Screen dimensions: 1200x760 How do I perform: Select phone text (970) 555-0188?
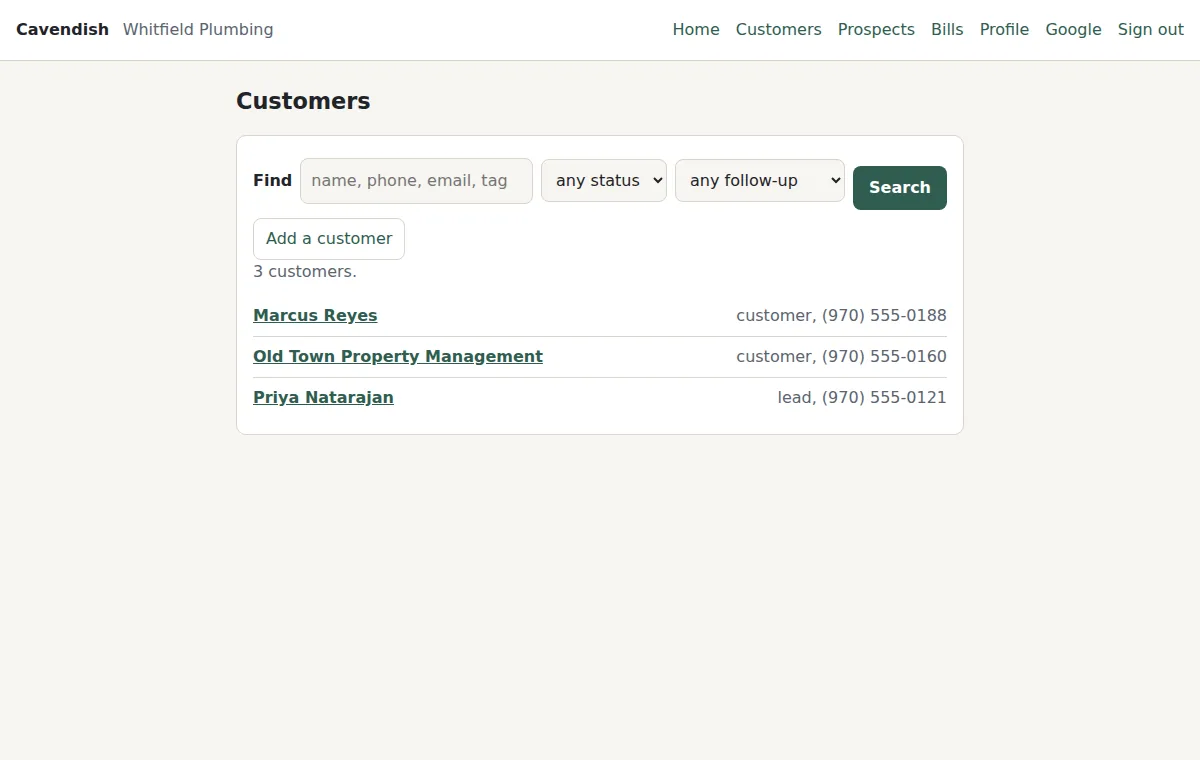click(884, 316)
